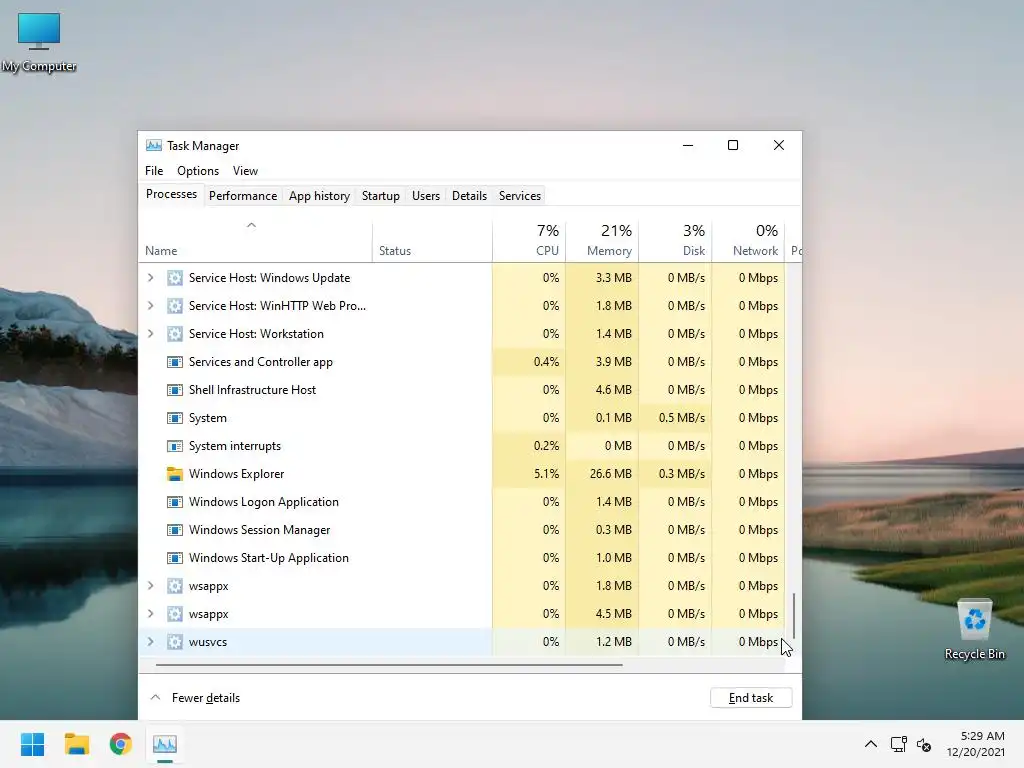Select the System interrupts row name
The height and width of the screenshot is (768, 1024).
[234, 446]
